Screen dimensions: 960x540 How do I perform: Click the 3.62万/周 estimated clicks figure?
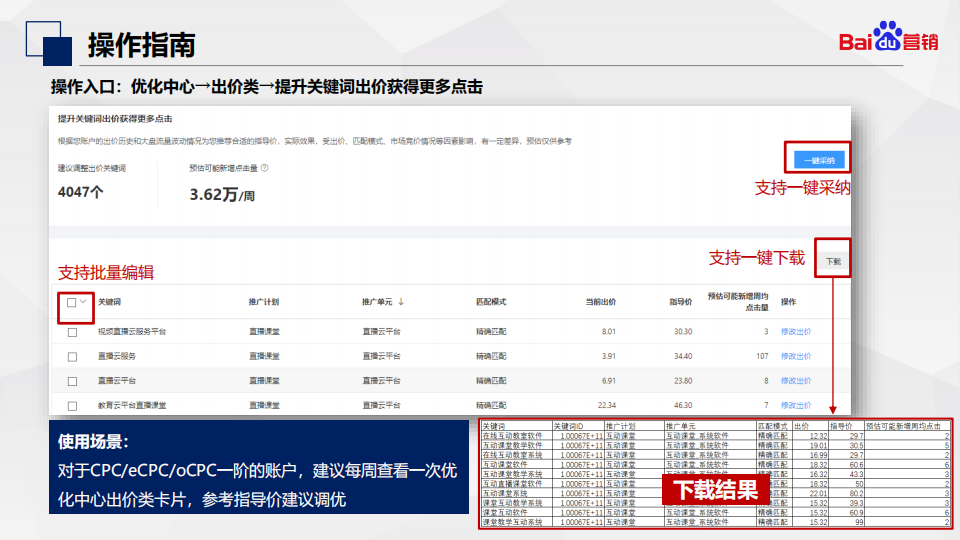tap(222, 195)
